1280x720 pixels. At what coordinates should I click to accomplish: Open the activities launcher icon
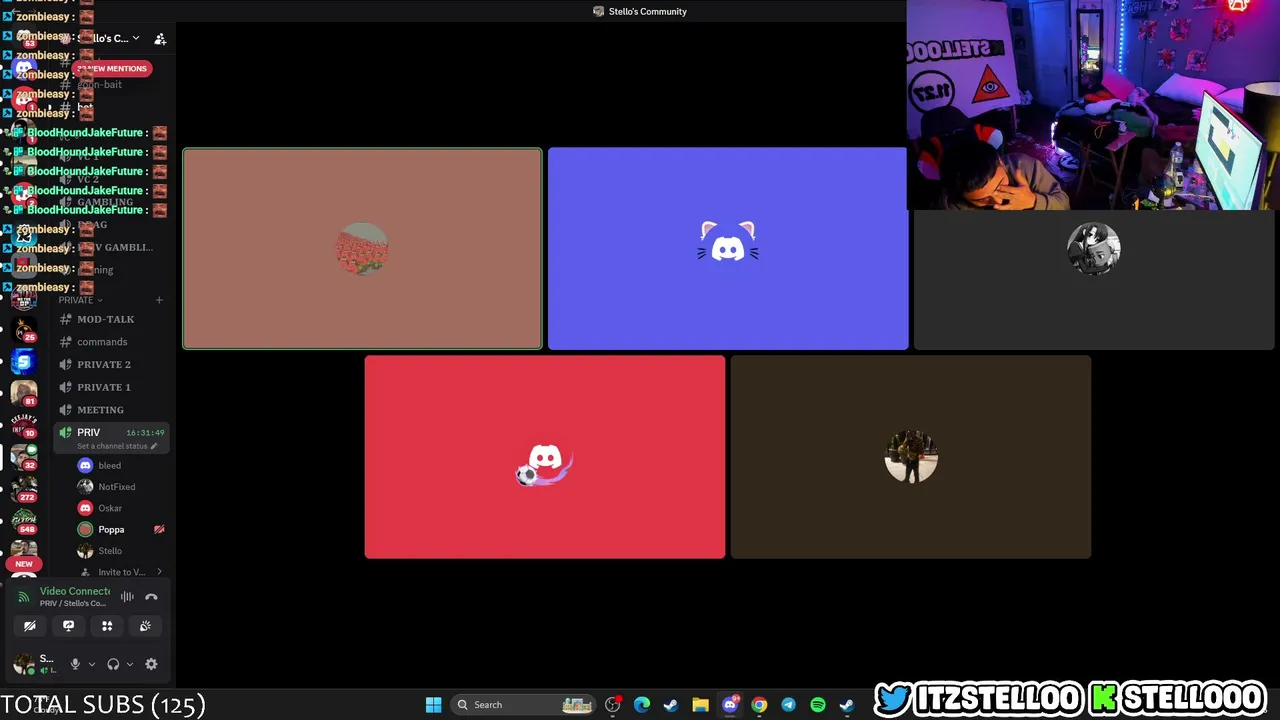pos(107,626)
